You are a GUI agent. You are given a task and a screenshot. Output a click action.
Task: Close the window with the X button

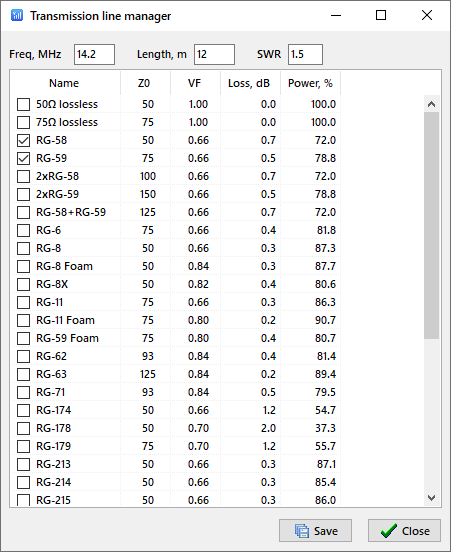point(427,15)
